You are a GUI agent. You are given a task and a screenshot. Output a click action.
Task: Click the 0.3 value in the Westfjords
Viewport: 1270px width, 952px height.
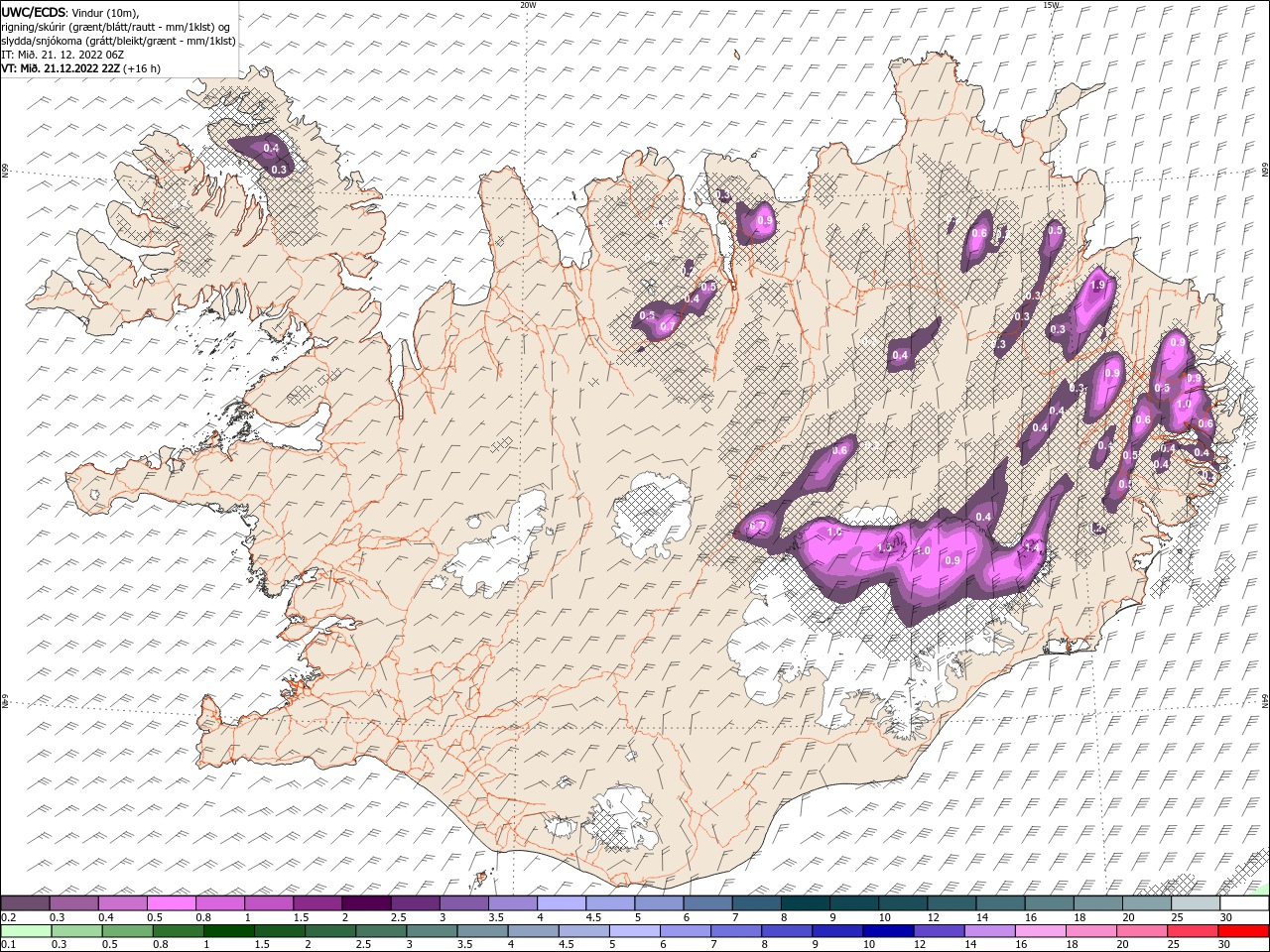click(x=279, y=170)
